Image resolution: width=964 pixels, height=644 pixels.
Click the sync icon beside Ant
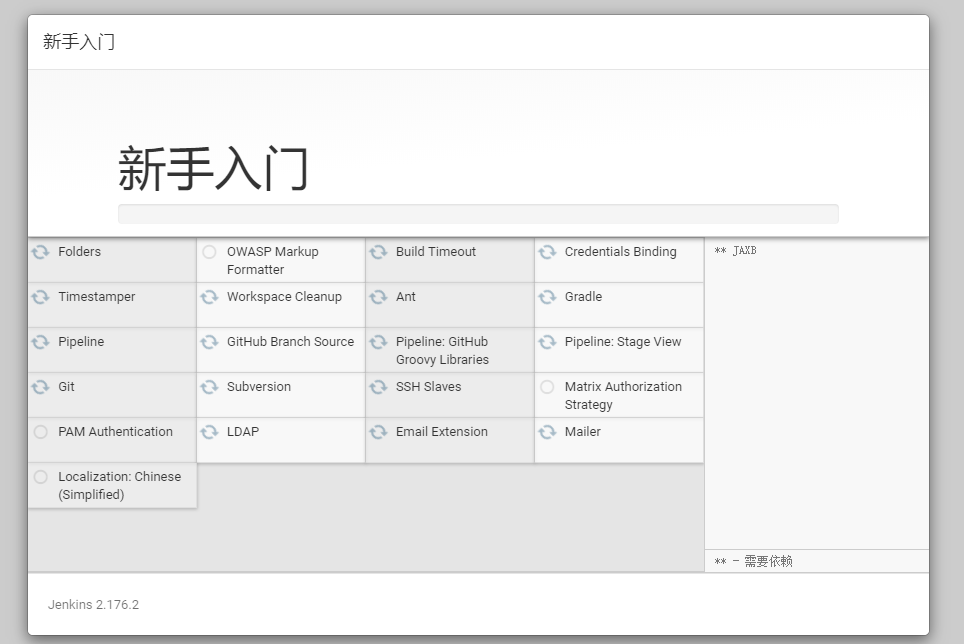378,297
